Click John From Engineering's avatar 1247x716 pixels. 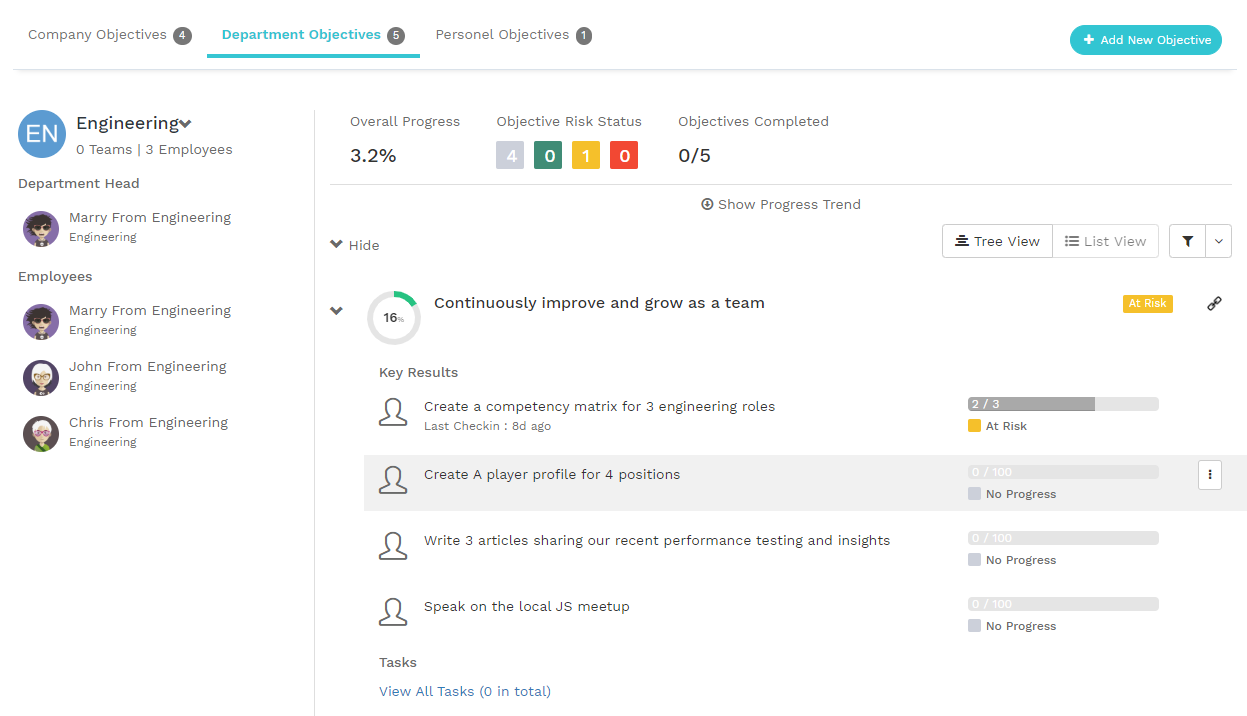point(41,377)
